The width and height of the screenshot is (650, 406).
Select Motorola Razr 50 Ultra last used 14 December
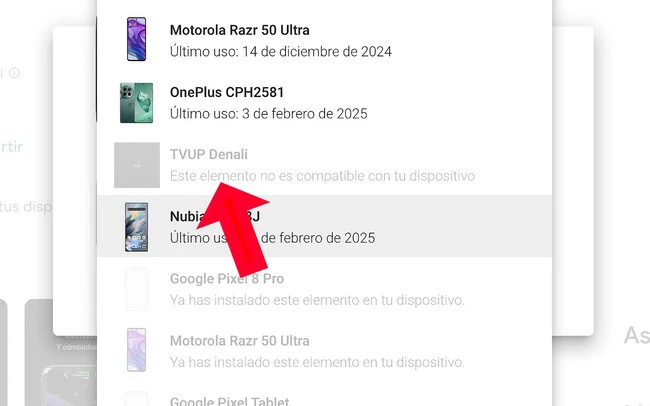tap(324, 41)
